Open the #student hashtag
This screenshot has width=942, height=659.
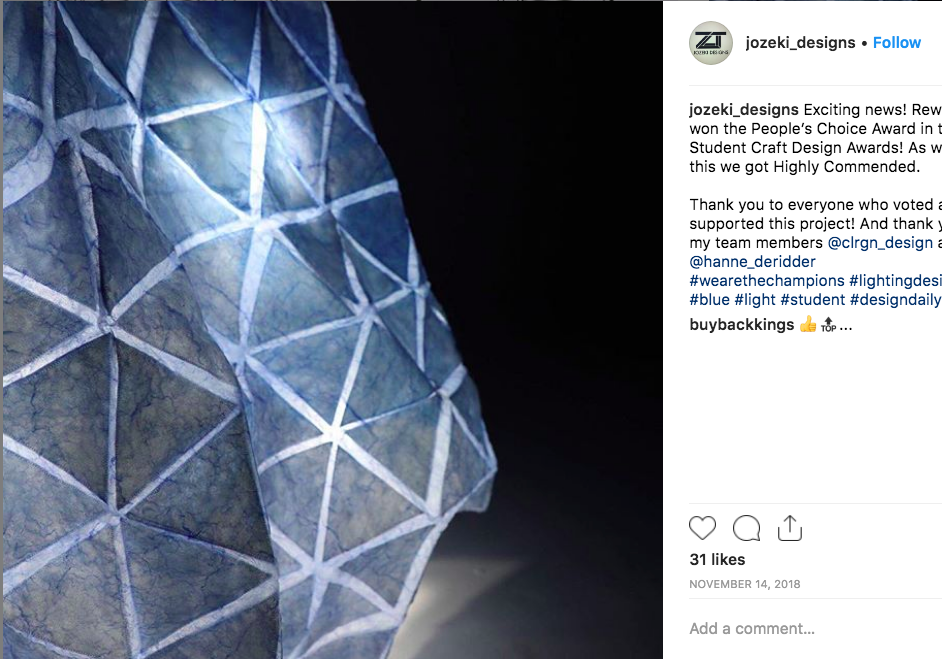(812, 299)
